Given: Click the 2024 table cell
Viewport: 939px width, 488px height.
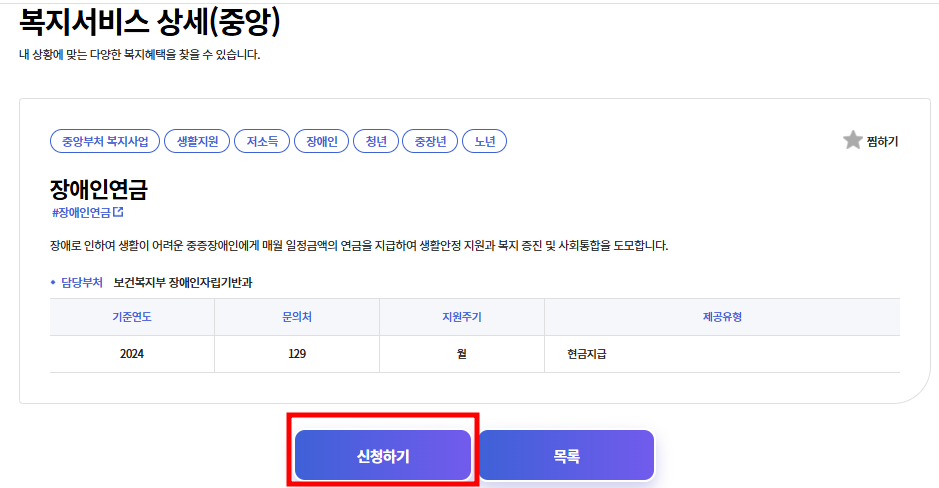Looking at the screenshot, I should pyautogui.click(x=132, y=354).
